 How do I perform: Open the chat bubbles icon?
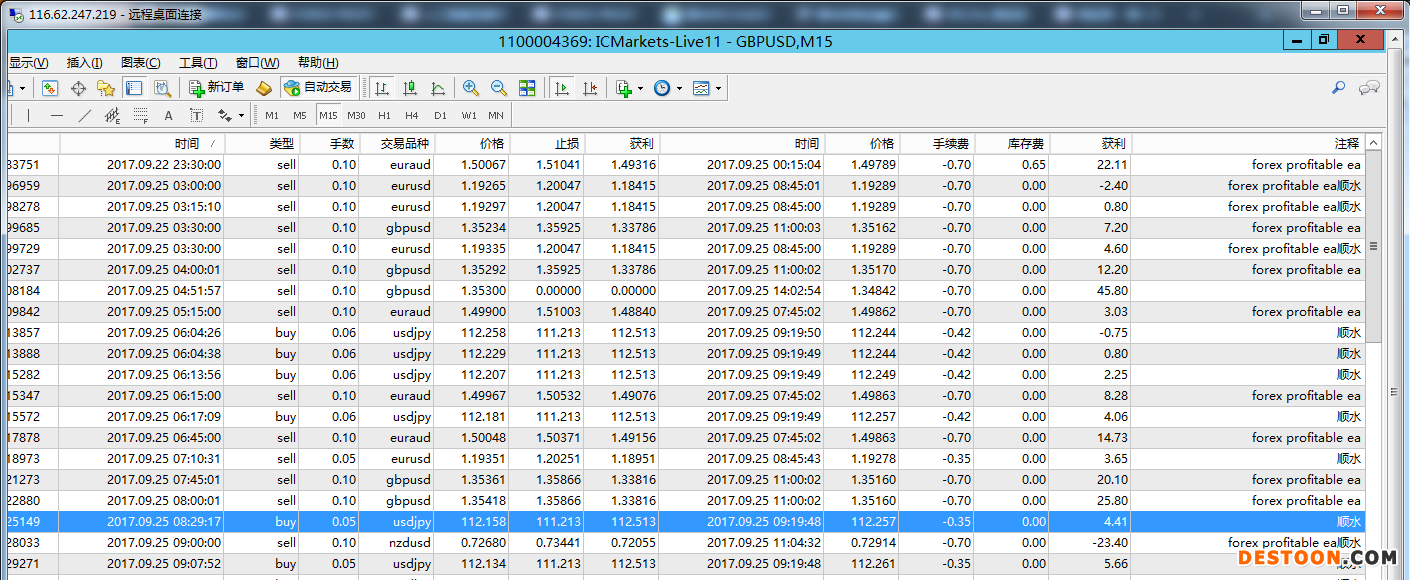1369,88
